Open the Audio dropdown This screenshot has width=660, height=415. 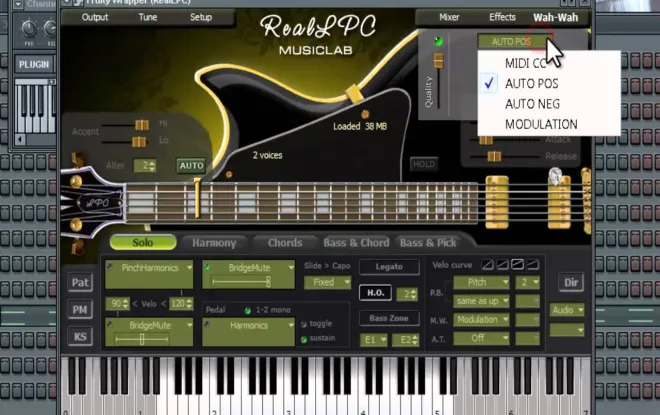click(x=567, y=310)
